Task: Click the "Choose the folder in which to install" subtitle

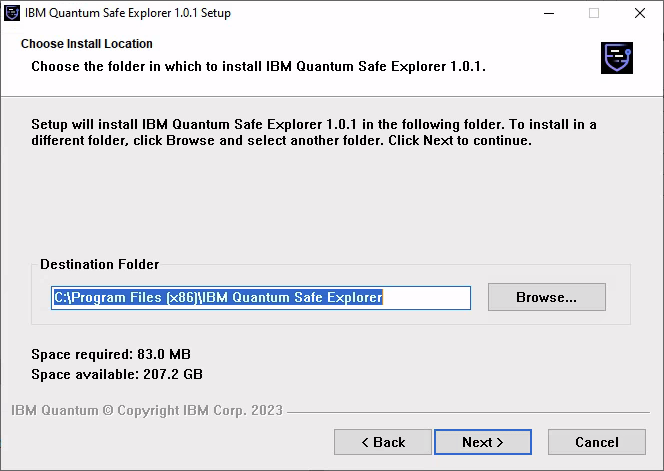Action: [258, 66]
